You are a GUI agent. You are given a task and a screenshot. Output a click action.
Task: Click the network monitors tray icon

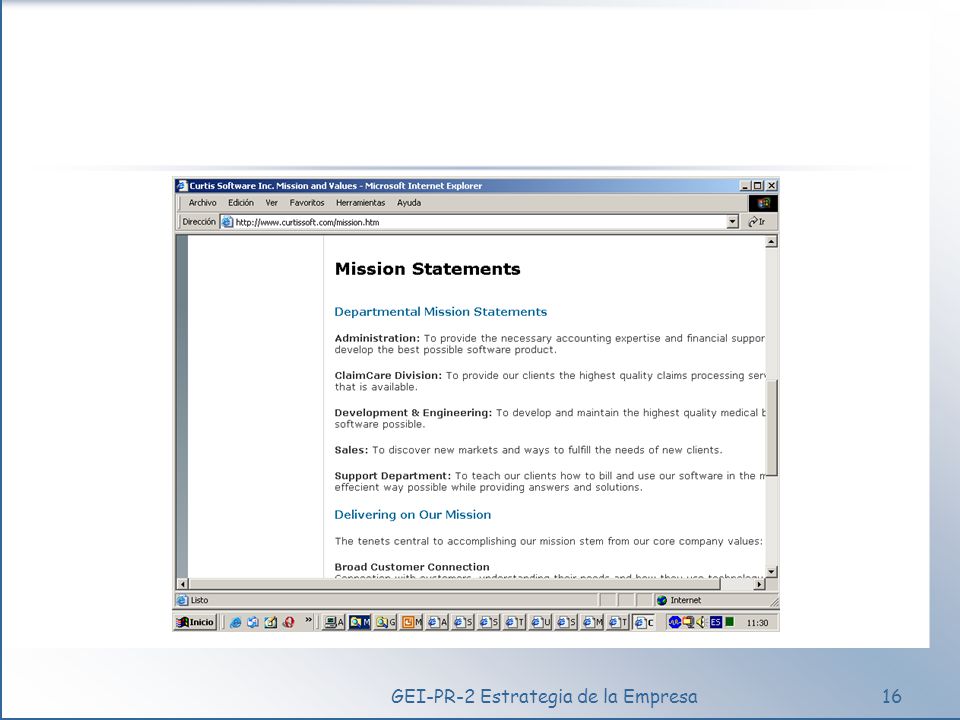click(688, 622)
